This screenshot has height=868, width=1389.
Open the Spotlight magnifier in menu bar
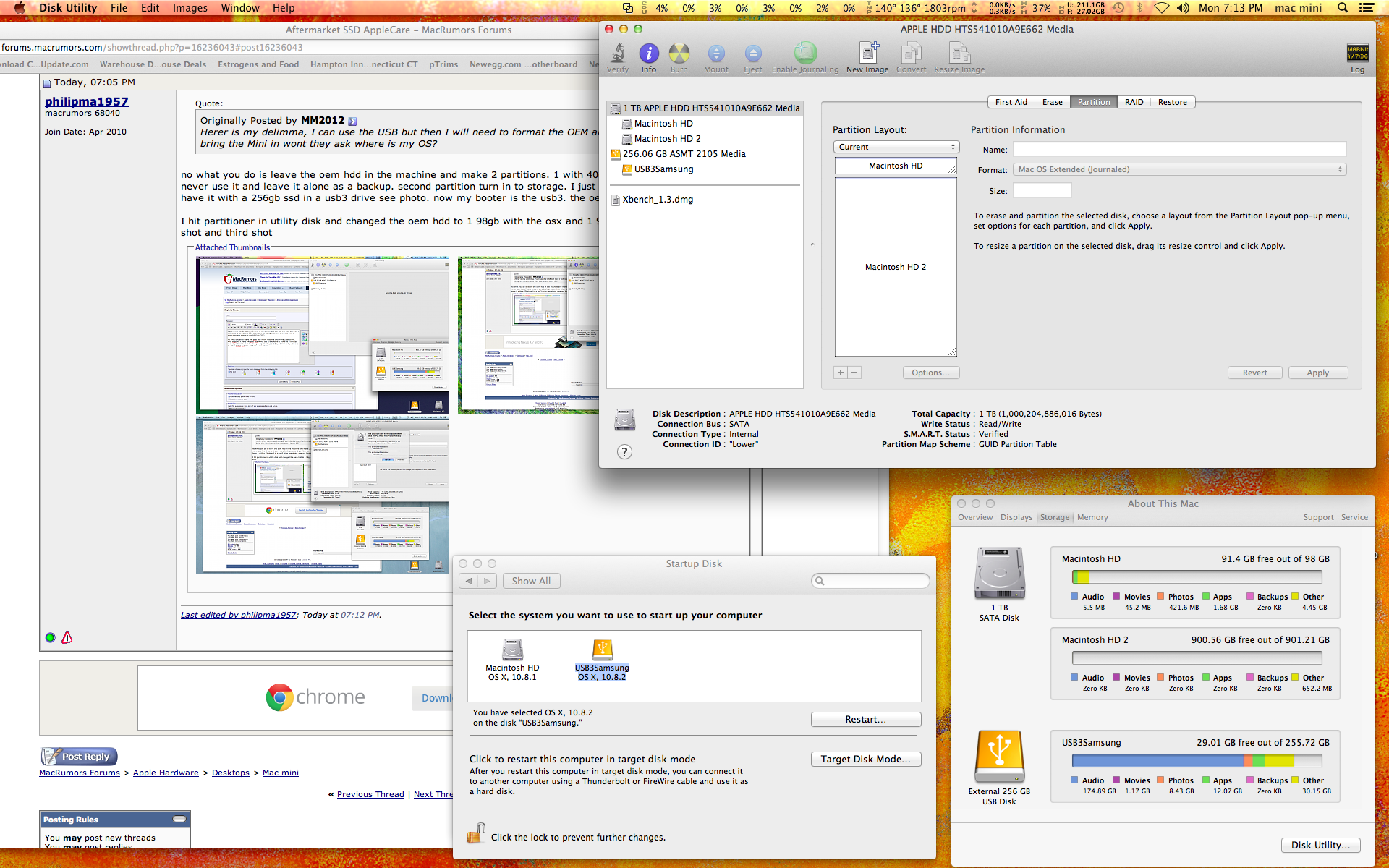[1343, 8]
